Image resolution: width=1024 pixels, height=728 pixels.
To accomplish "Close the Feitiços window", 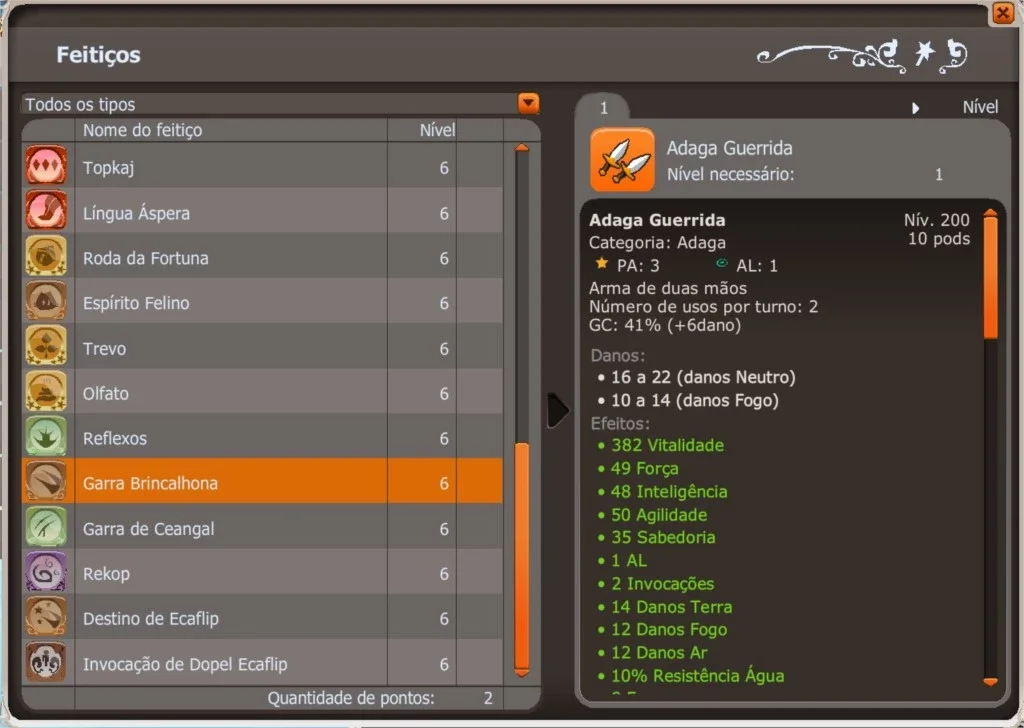I will coord(1002,12).
